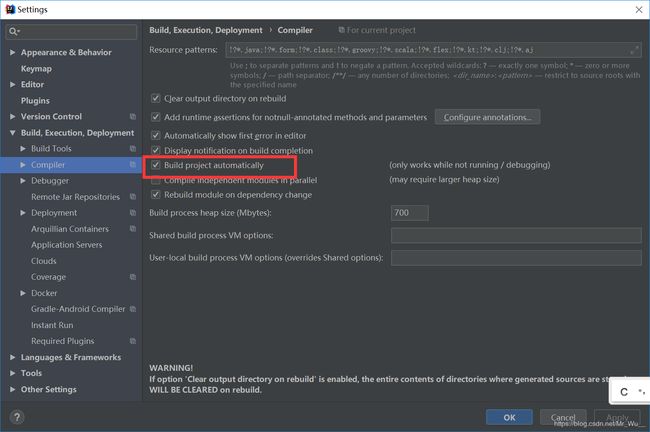
Task: Close the Settings dialog window
Action: [639, 10]
